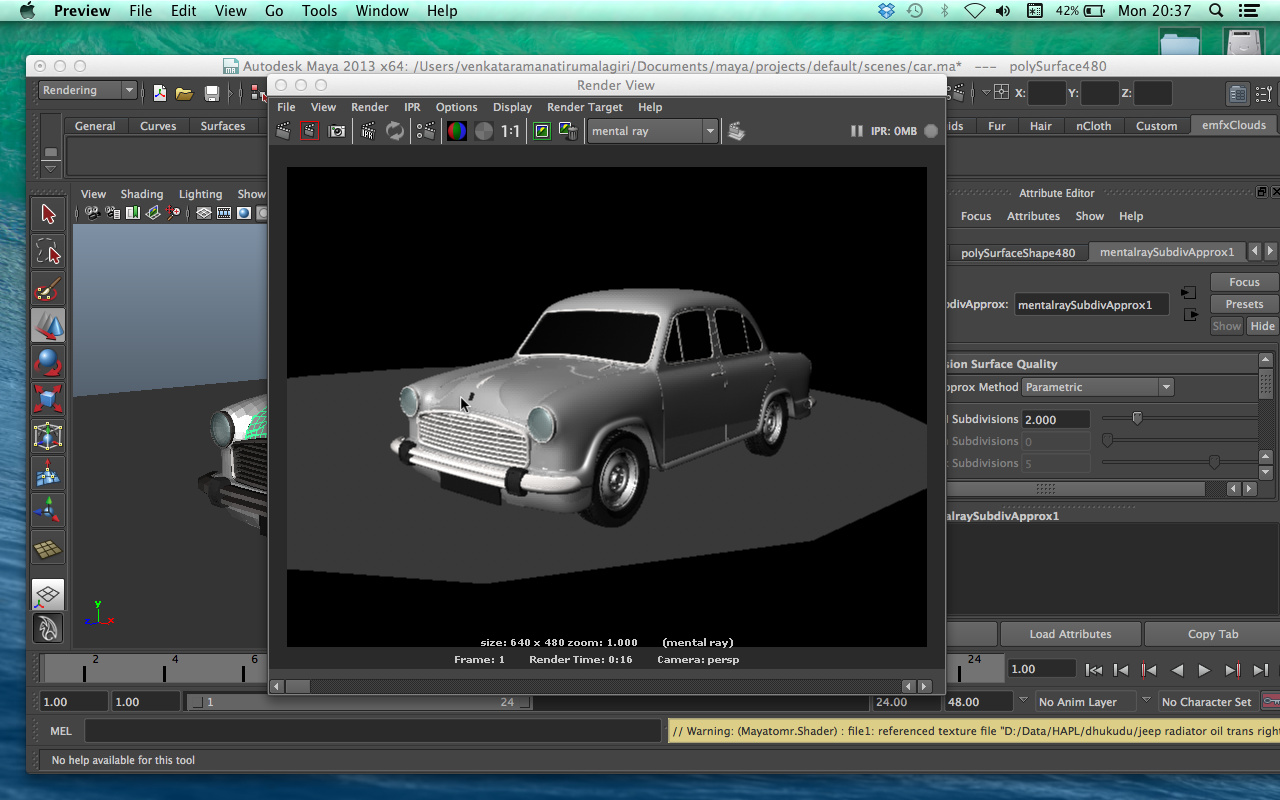
Task: Toggle 1:1 real size display
Action: pyautogui.click(x=510, y=131)
